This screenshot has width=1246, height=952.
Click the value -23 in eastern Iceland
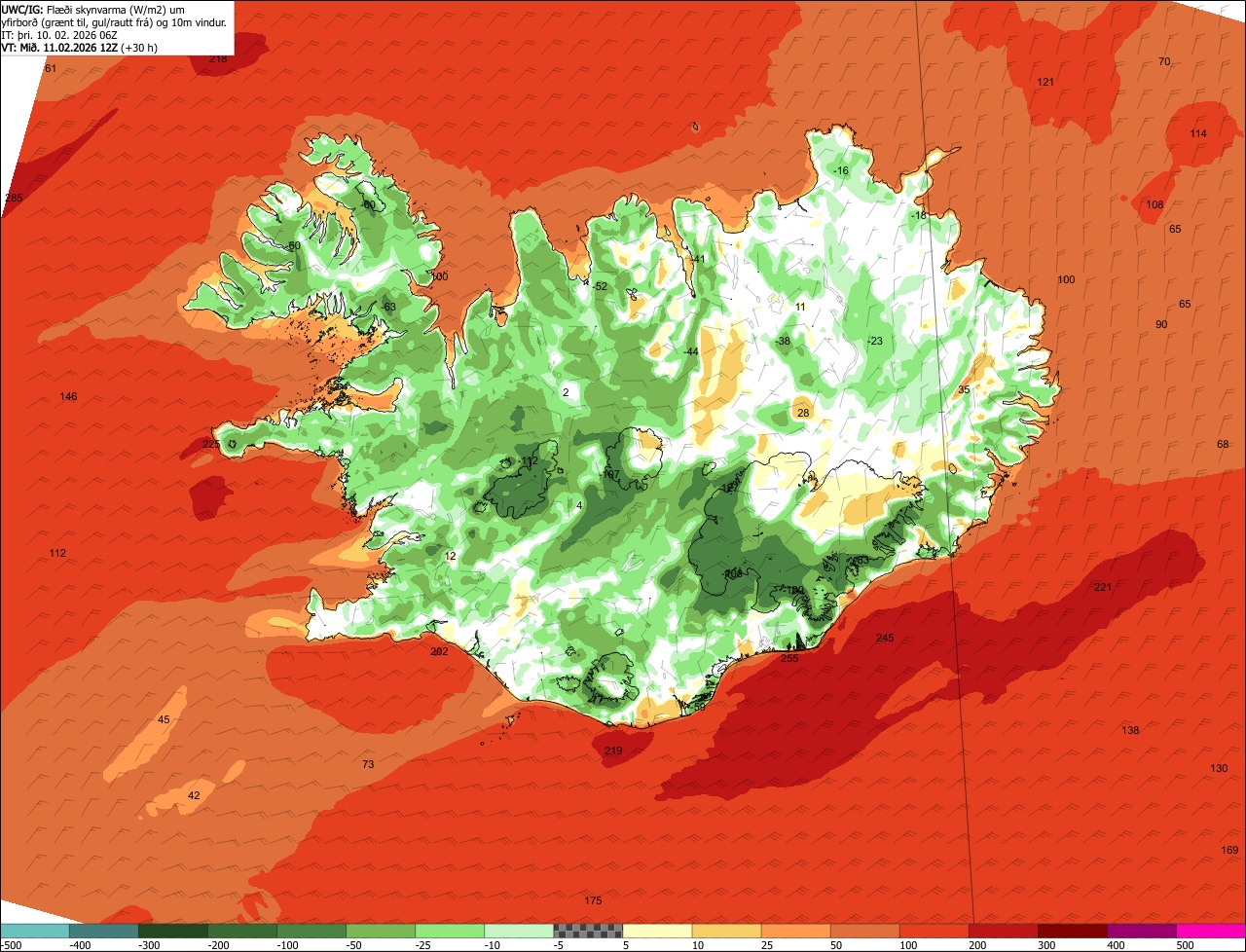874,341
